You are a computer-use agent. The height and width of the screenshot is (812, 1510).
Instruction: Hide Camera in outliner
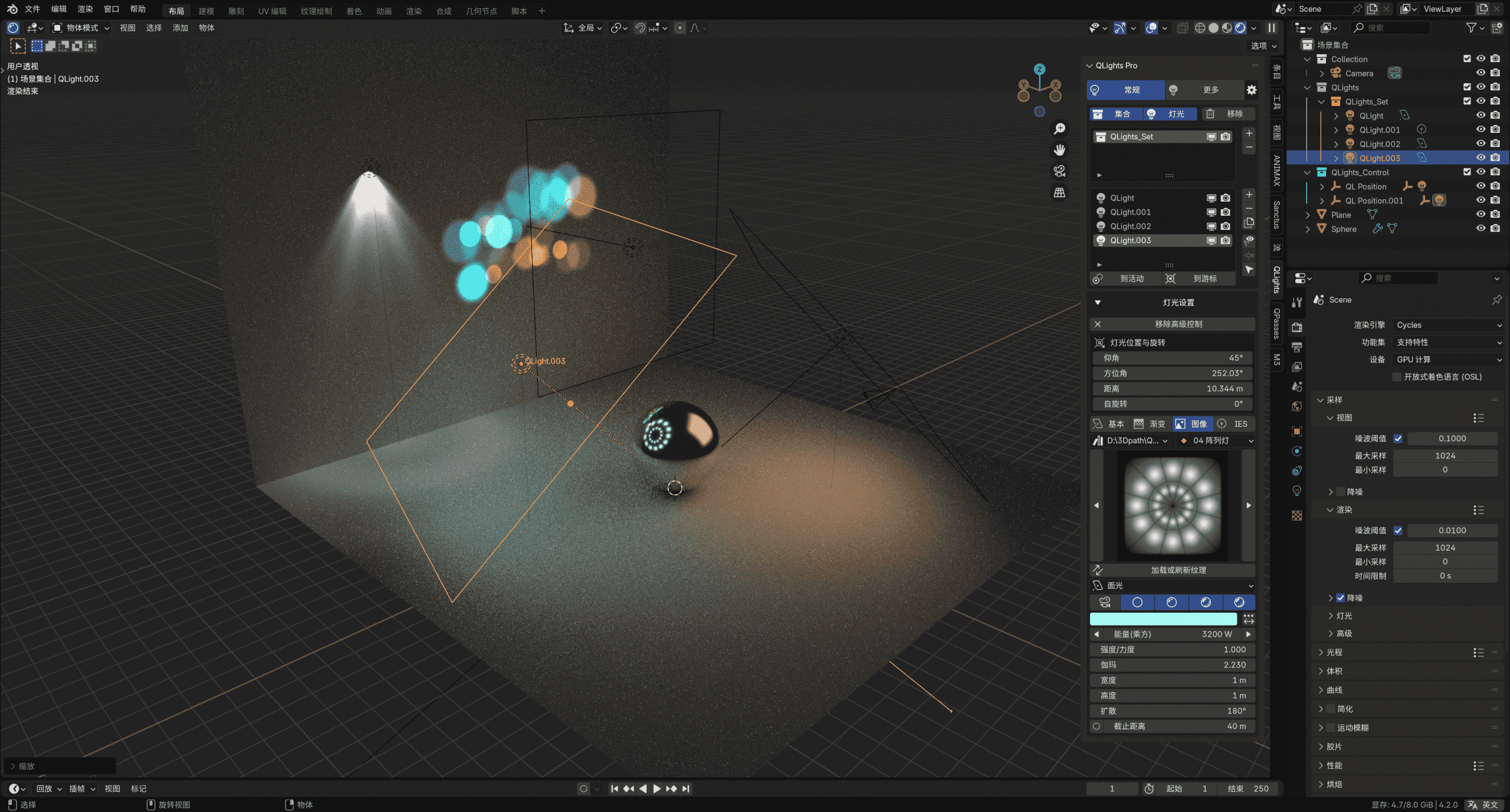click(1481, 73)
